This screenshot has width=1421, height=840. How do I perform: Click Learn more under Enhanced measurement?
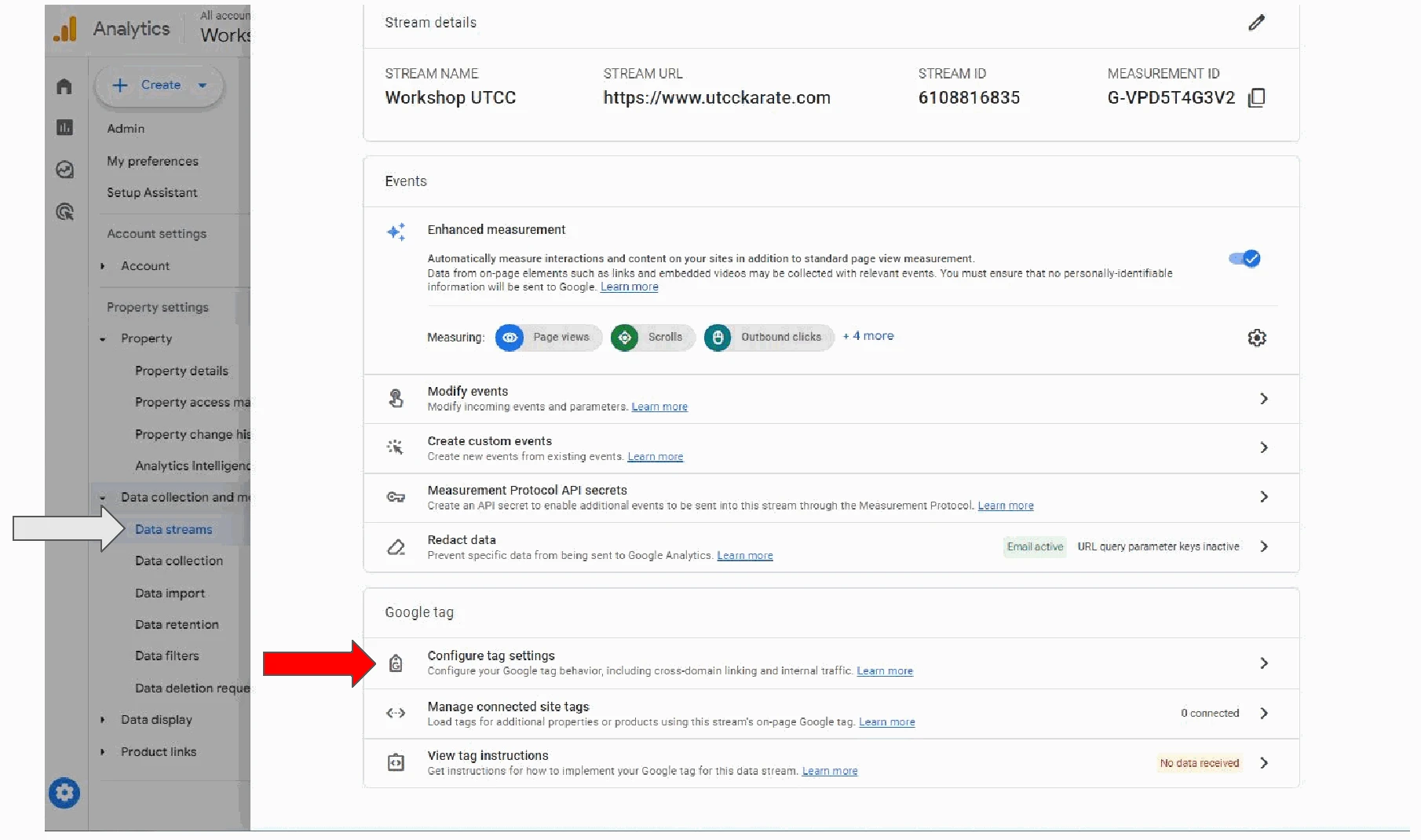[630, 287]
